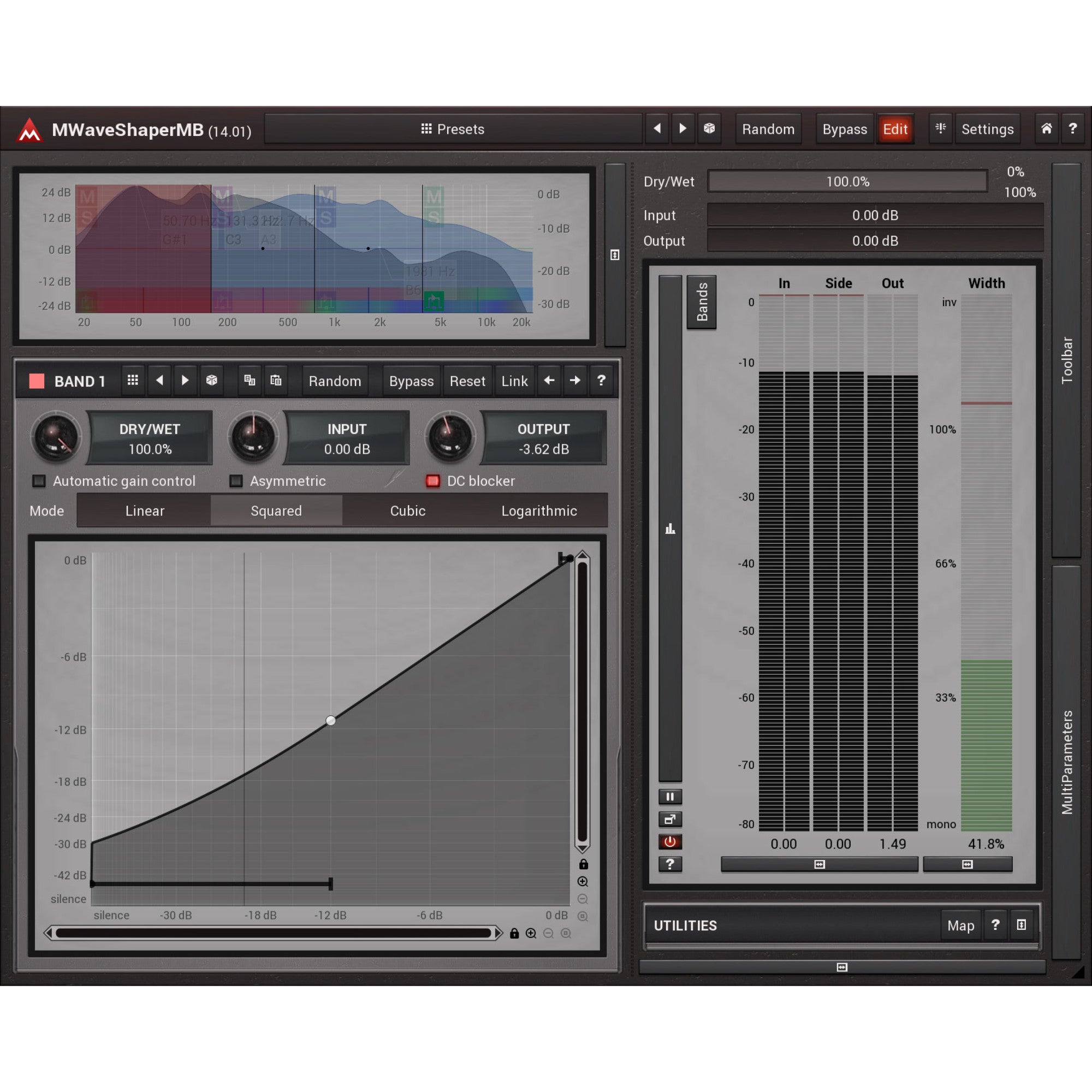Select the Linear mode tab
Image resolution: width=1092 pixels, height=1092 pixels.
coord(145,511)
